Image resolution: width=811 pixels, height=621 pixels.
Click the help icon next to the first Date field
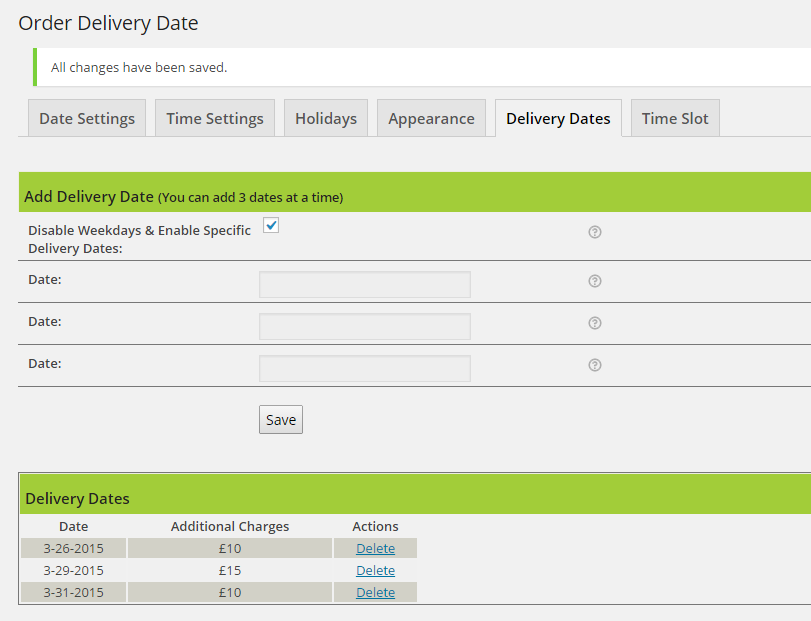[x=594, y=281]
